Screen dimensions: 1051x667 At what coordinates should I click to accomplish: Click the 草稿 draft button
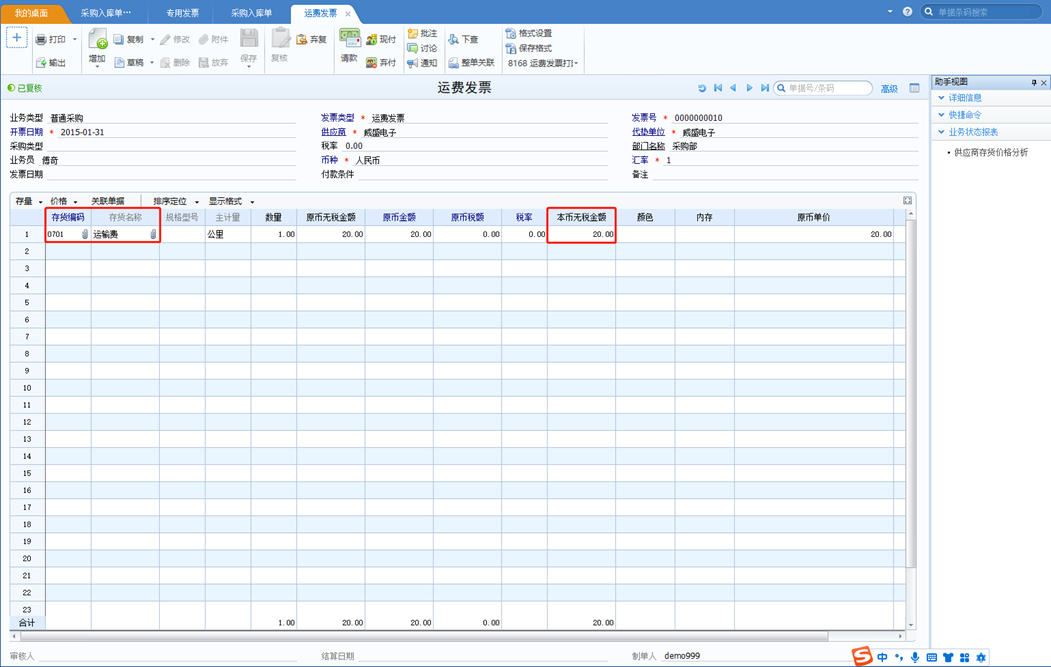pos(129,62)
